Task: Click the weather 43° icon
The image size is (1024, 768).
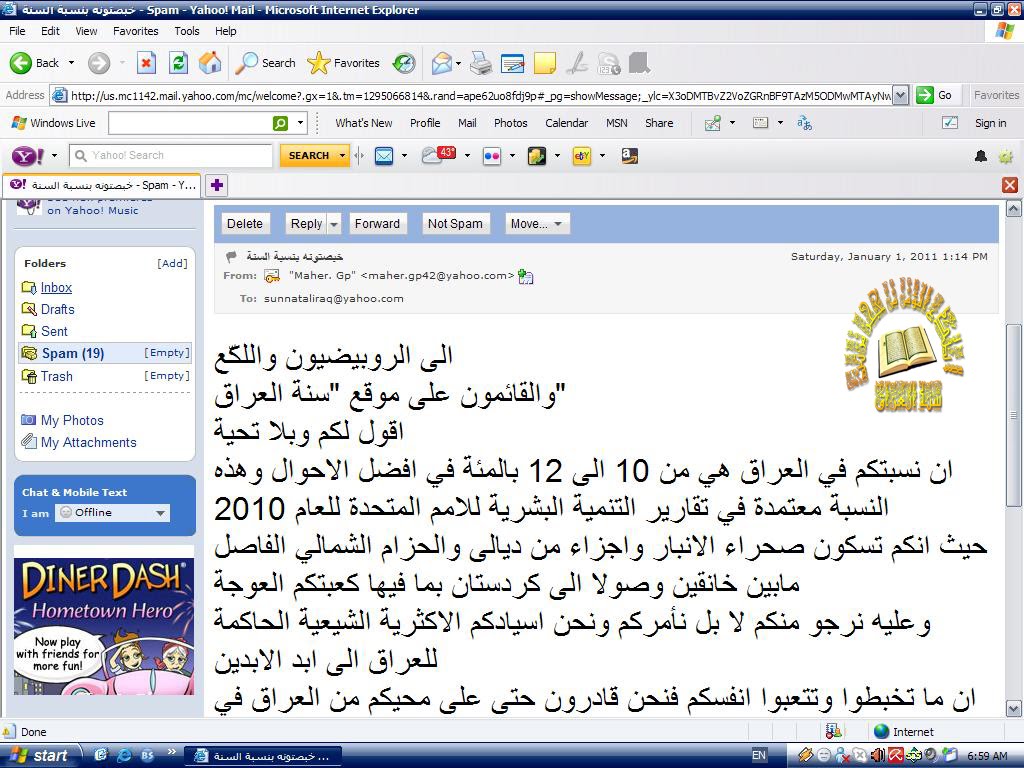Action: [439, 155]
